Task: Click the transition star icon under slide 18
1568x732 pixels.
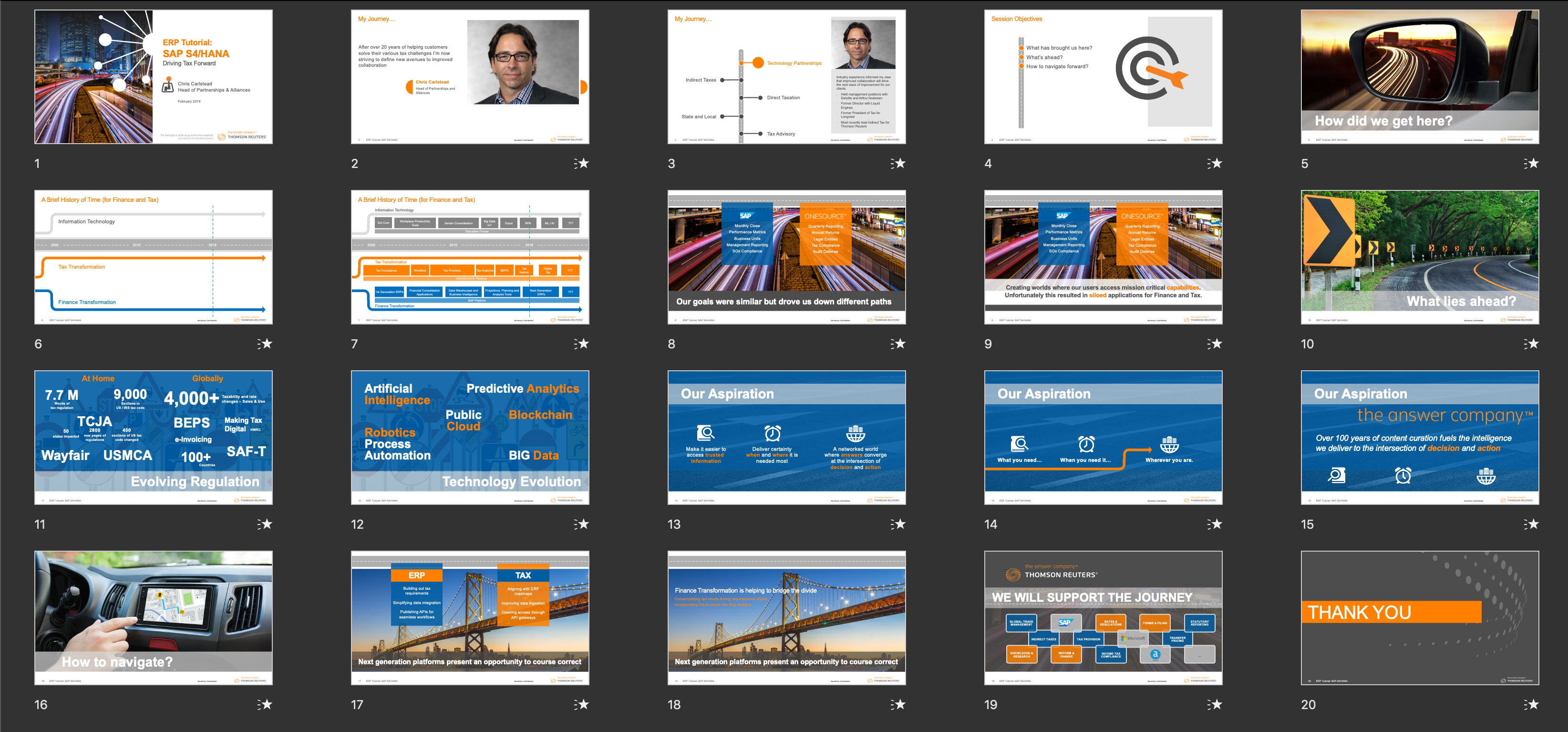Action: tap(898, 705)
